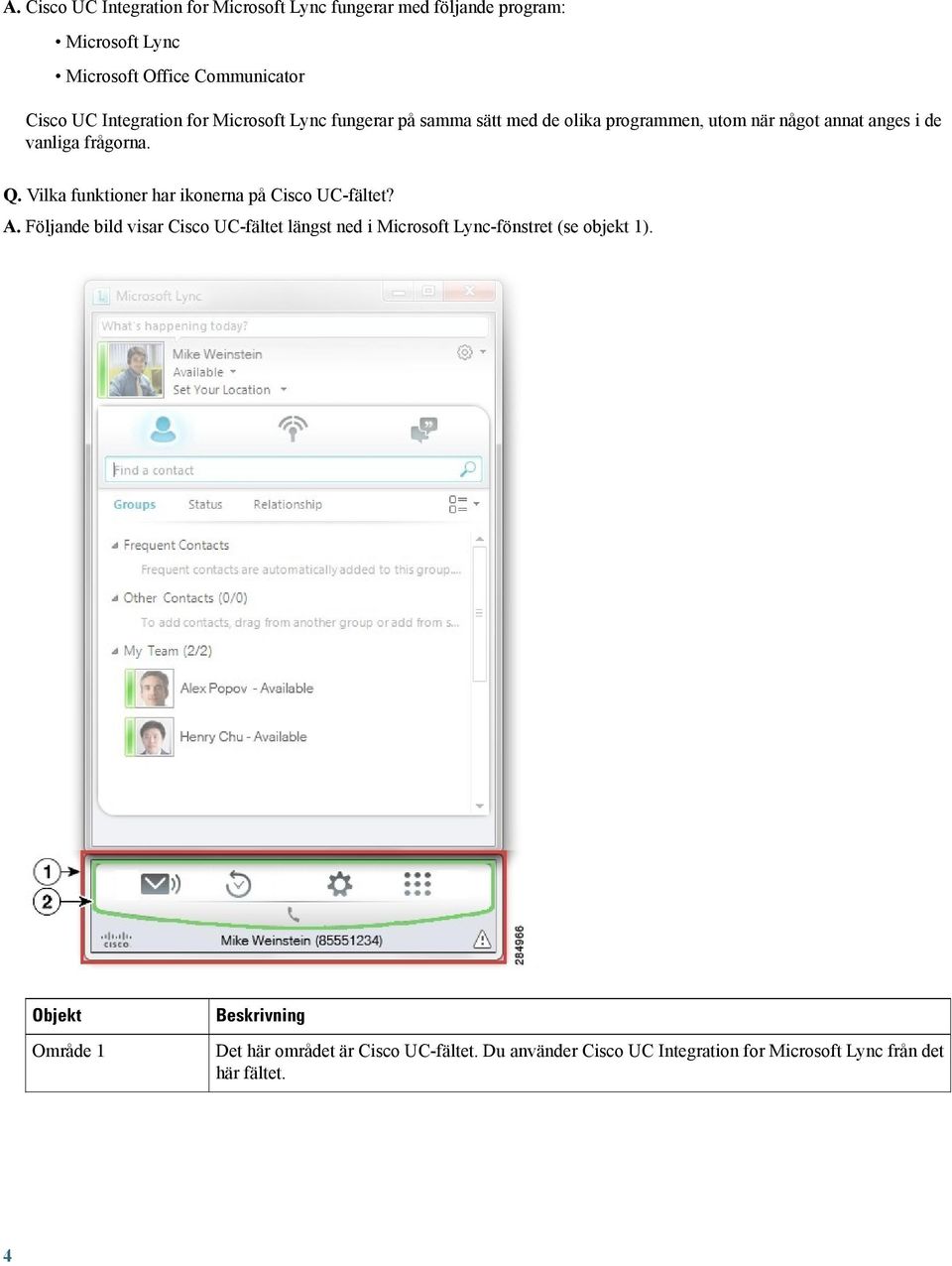Select Alex Popov's contact photo
The height and width of the screenshot is (1266, 952).
[153, 688]
